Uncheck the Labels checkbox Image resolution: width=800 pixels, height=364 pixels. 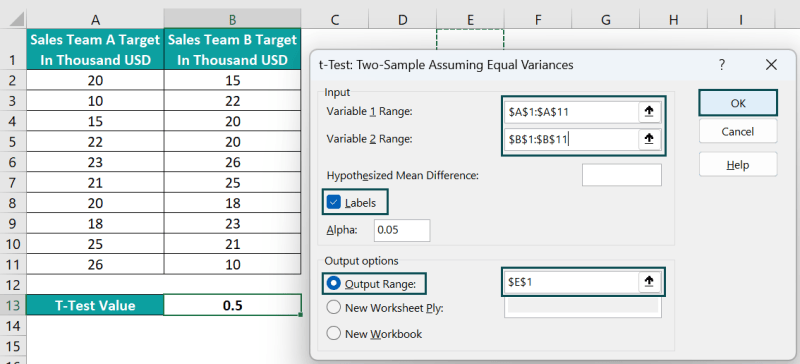coord(334,203)
